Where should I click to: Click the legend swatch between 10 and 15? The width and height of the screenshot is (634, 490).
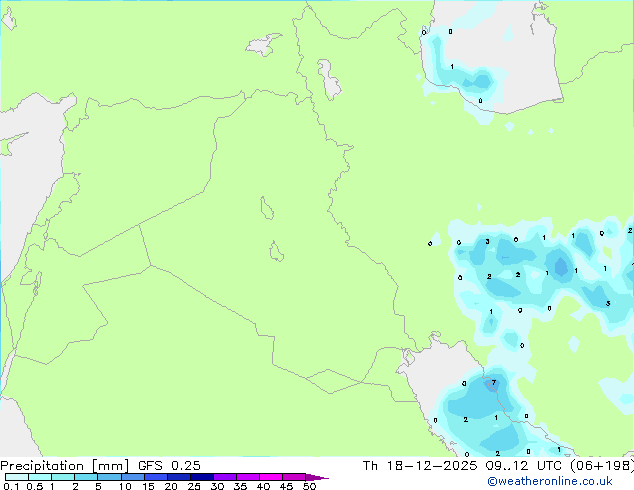pyautogui.click(x=132, y=477)
